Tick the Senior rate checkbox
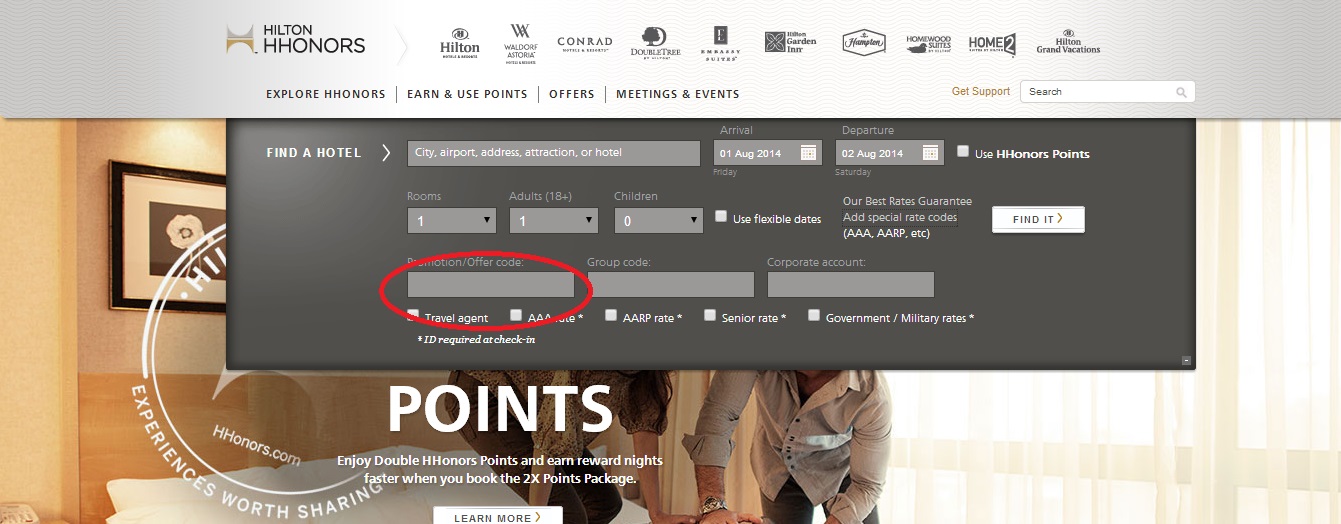Screen dimensions: 1341x524 (710, 315)
